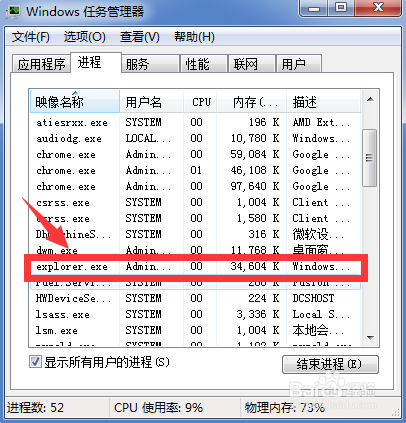Click the LOCAL... user name cell

[148, 138]
